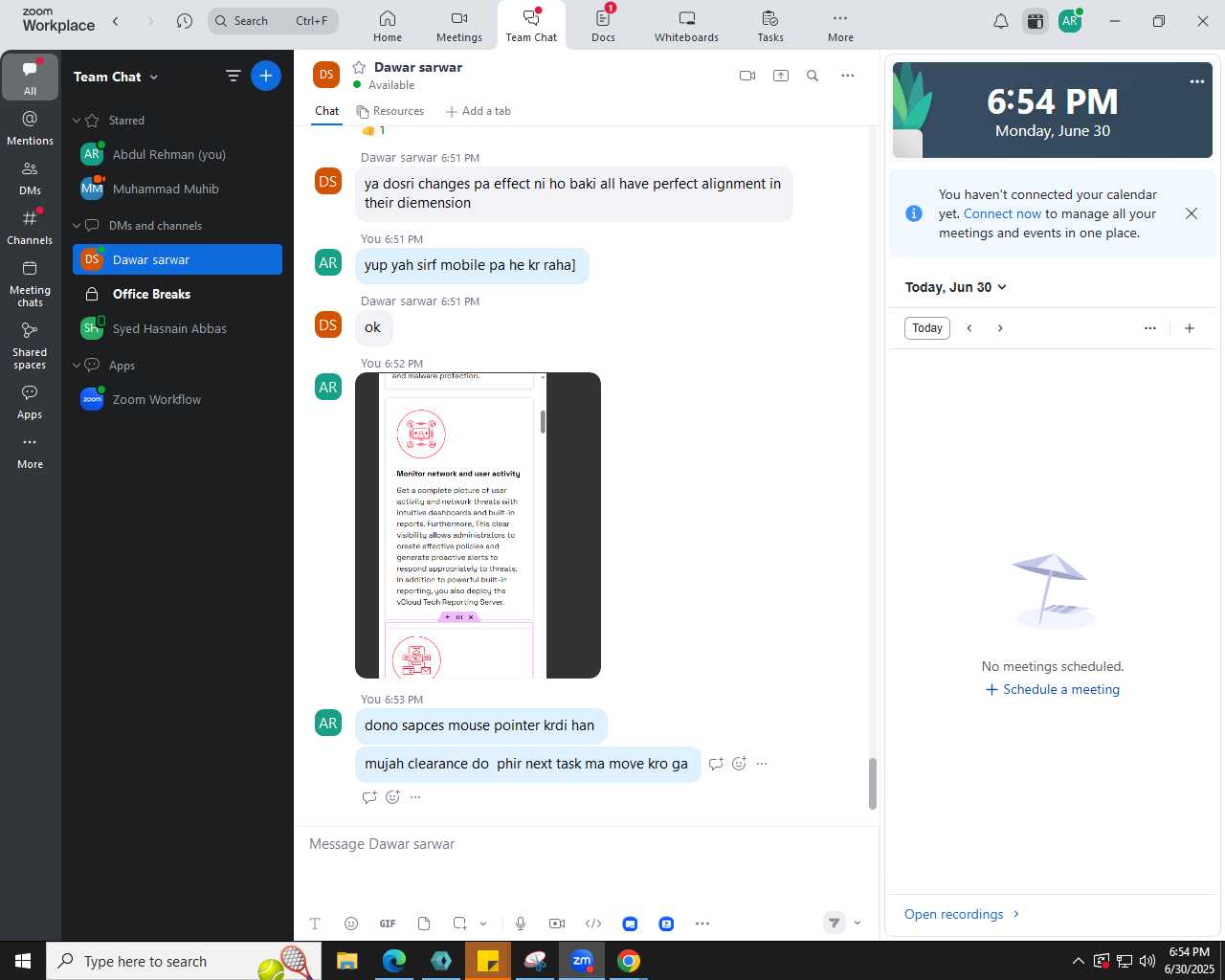Click the Today button in calendar

[x=927, y=328]
